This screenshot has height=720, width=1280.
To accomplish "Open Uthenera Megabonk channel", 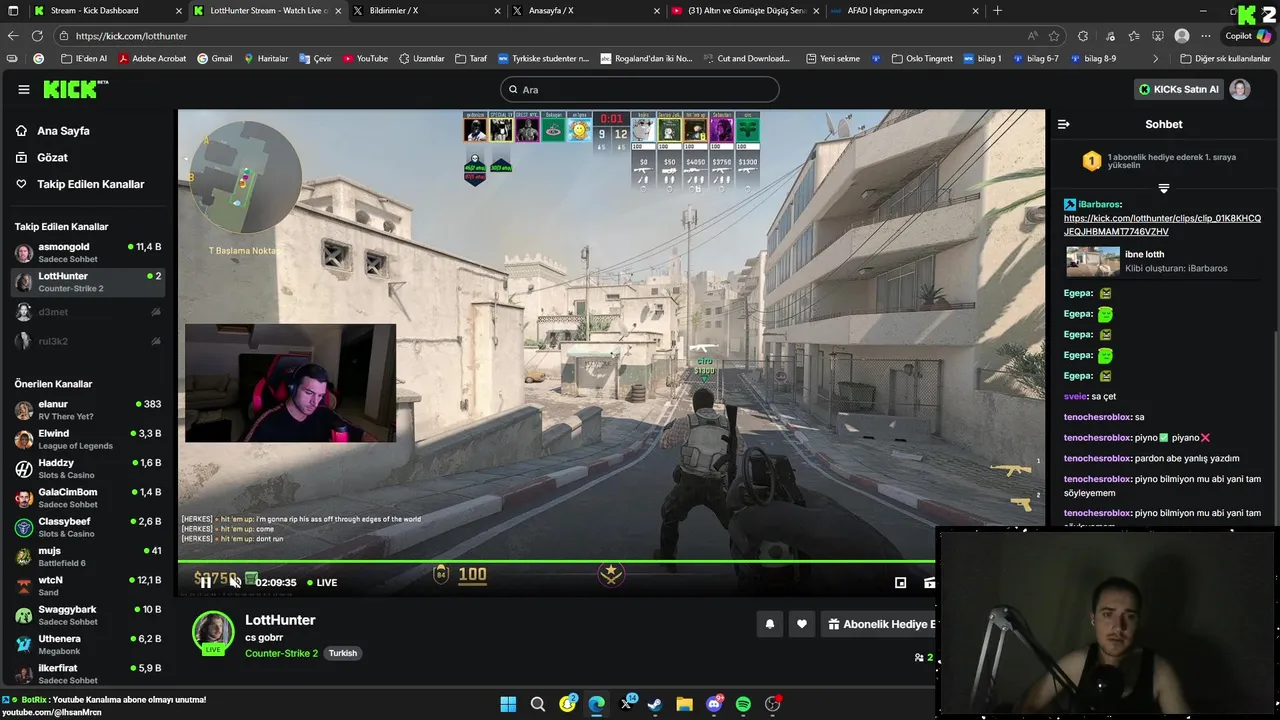I will click(x=88, y=644).
